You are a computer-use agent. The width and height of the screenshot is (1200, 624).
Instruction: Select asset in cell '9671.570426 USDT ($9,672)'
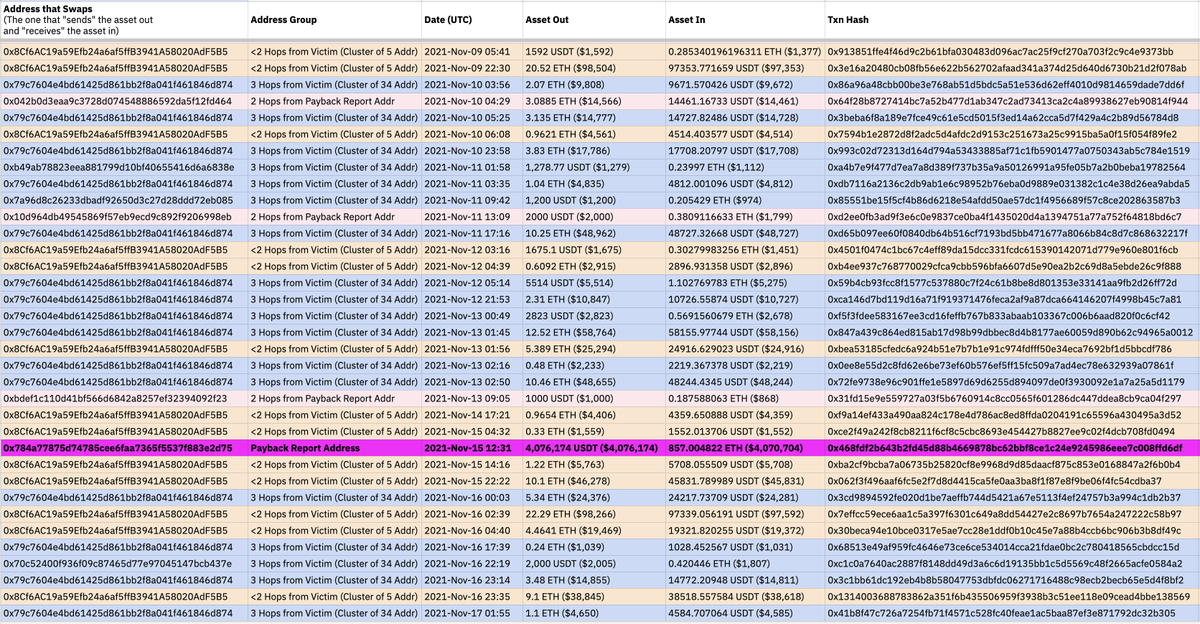click(744, 84)
